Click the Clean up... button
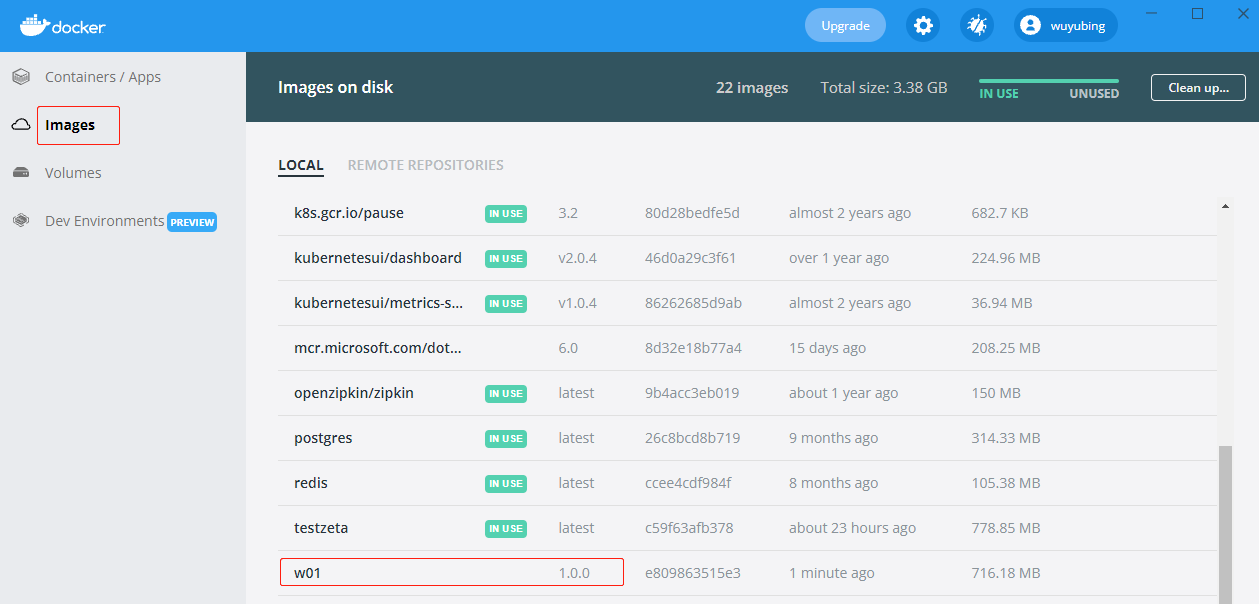Viewport: 1259px width, 604px height. coord(1198,87)
